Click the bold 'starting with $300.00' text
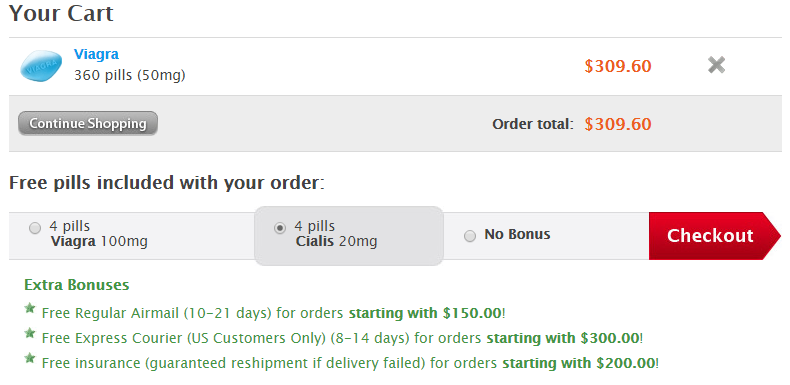The width and height of the screenshot is (790, 385). [x=563, y=338]
